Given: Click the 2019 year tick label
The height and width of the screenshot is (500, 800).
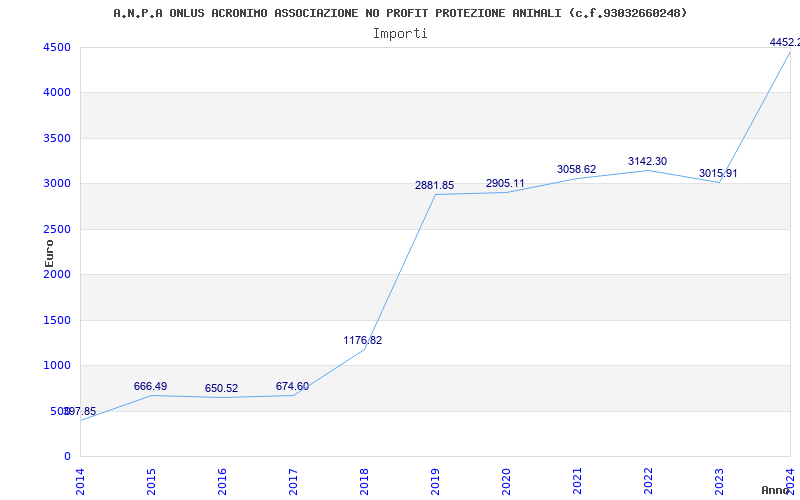Looking at the screenshot, I should [x=435, y=482].
